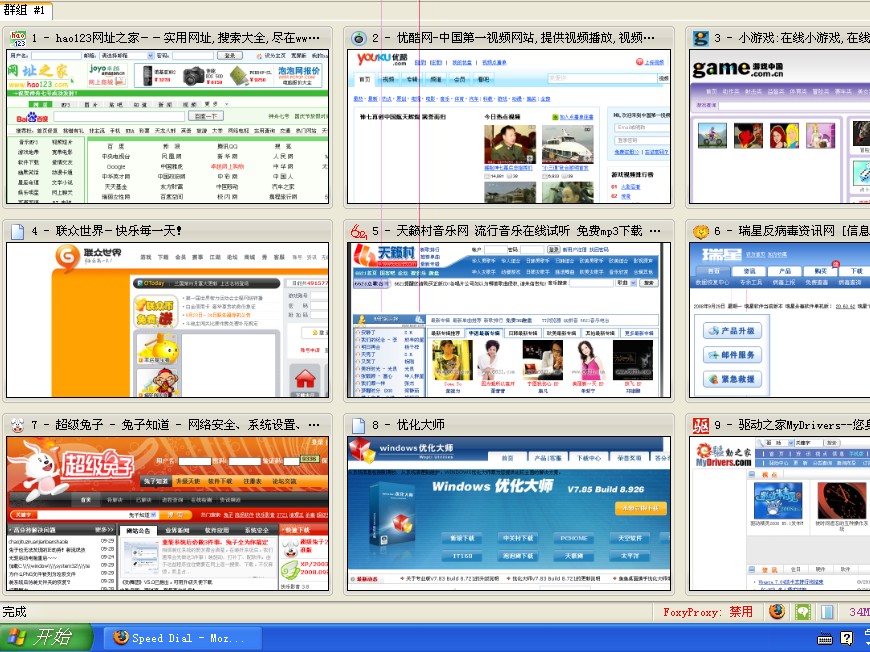This screenshot has width=870, height=652.
Task: Click the blank page icon beside 联众世界
Action: point(18,231)
